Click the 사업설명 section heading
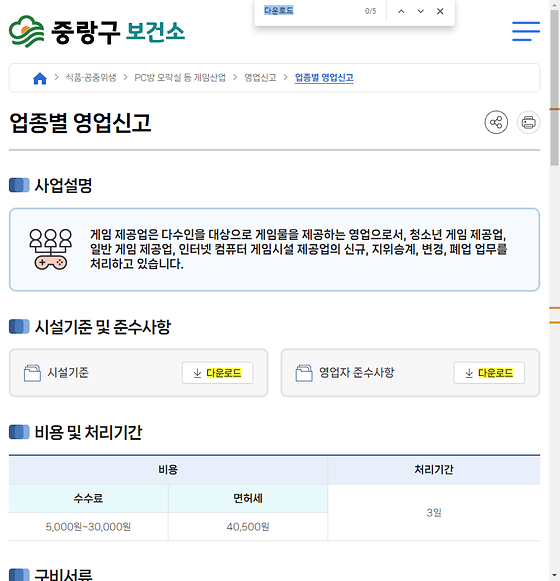Viewport: 560px width, 581px height. coord(63,185)
